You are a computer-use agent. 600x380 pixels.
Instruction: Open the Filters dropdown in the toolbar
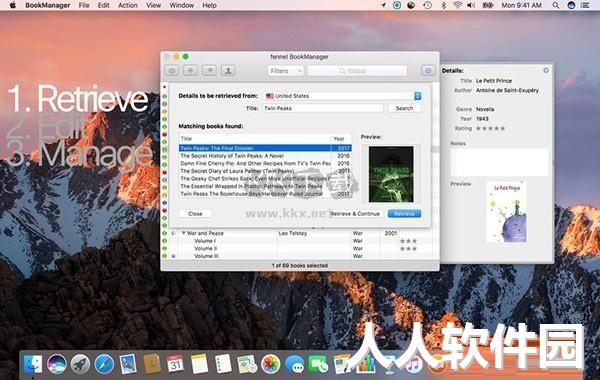click(x=286, y=71)
